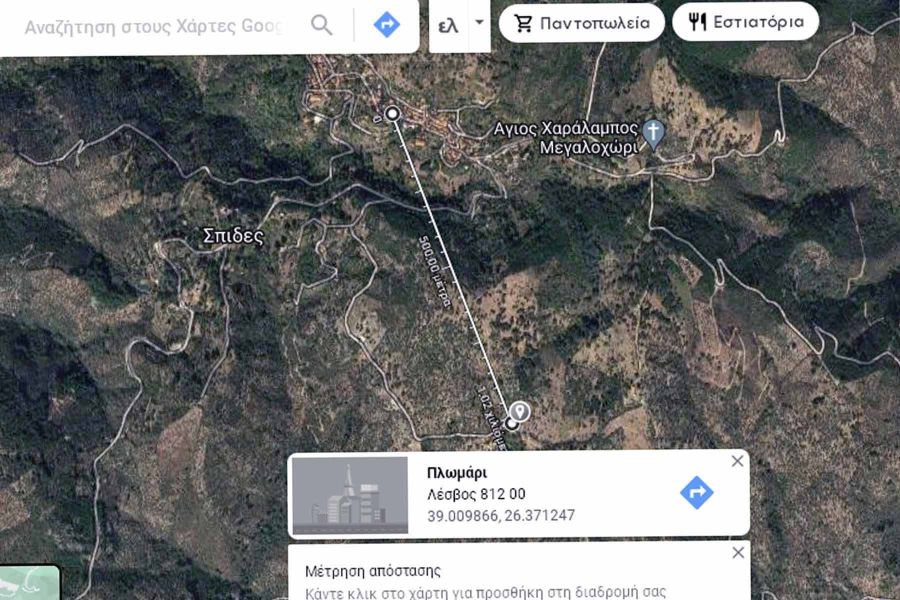This screenshot has width=900, height=600.
Task: Click the Σπιδες place label
Action: [233, 236]
